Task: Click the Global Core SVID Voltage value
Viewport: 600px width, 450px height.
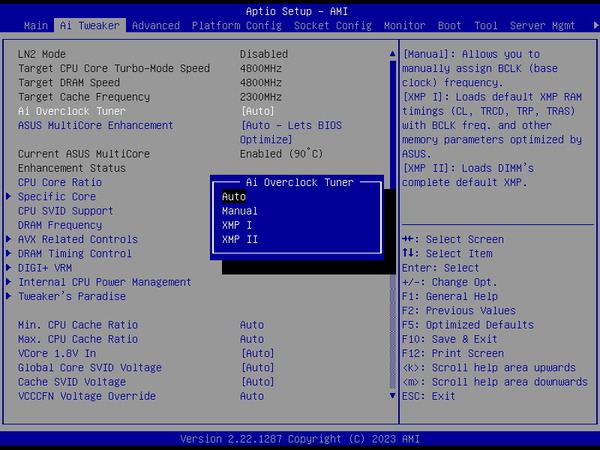Action: (257, 368)
